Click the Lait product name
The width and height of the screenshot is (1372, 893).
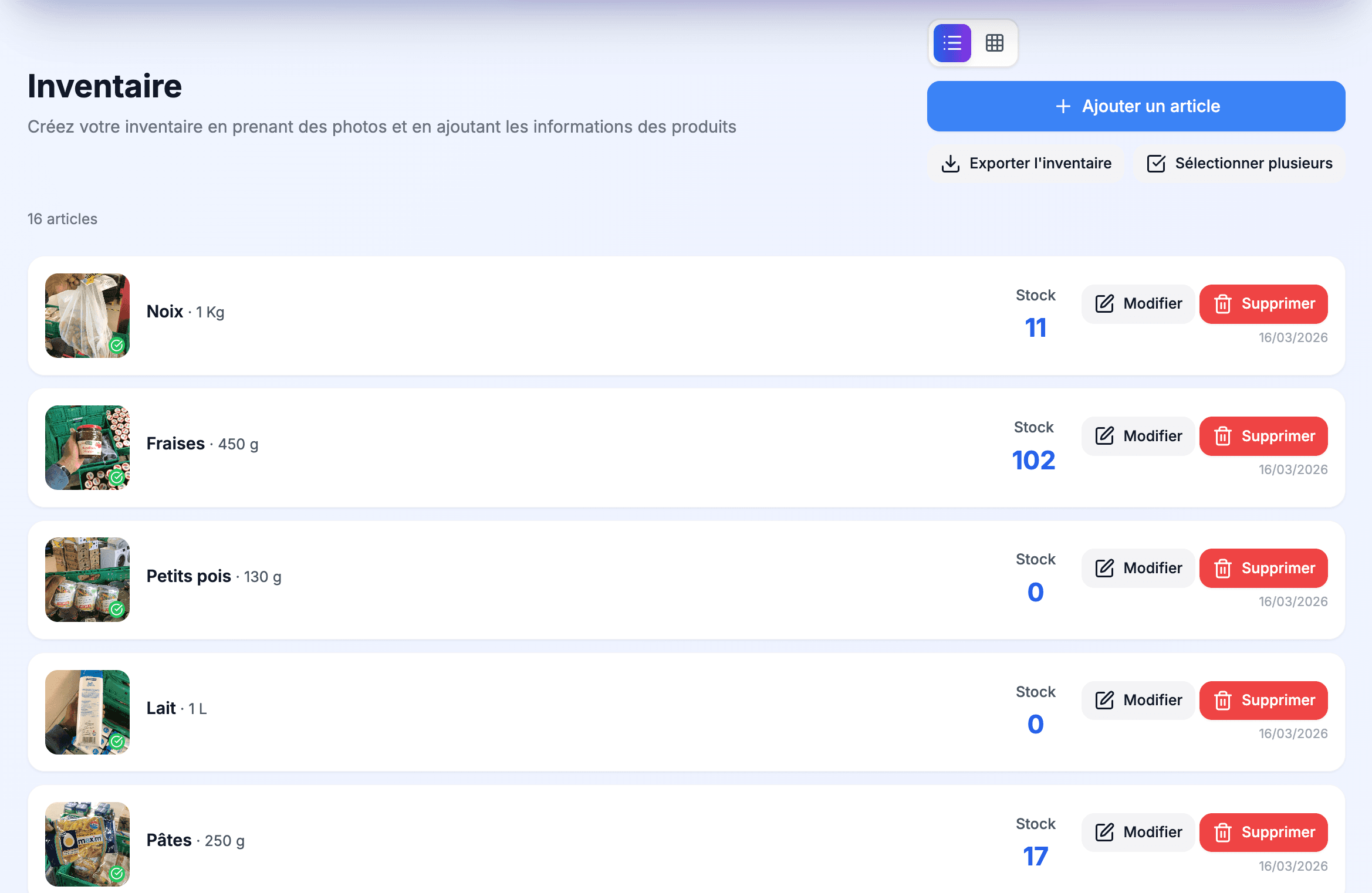(x=161, y=708)
